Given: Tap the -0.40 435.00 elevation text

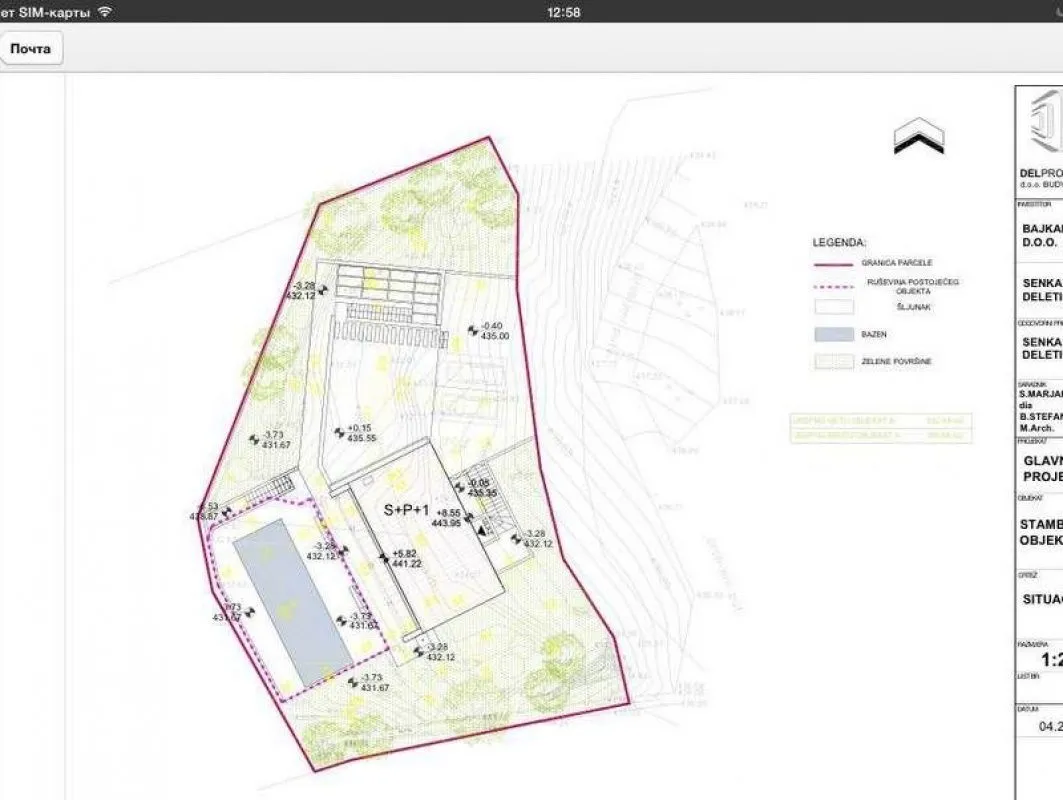Looking at the screenshot, I should pyautogui.click(x=494, y=331).
